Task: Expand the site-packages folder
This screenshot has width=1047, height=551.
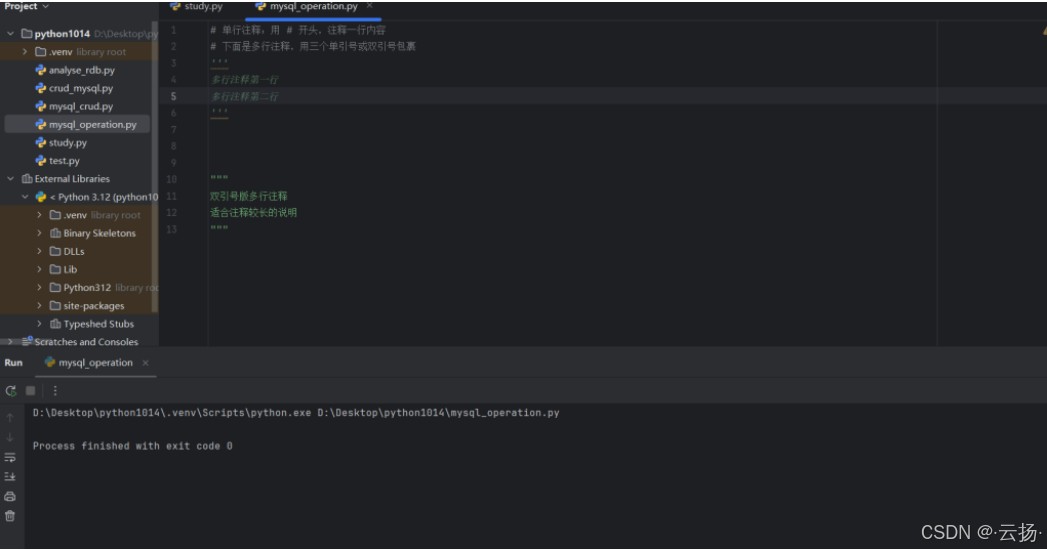Action: [x=39, y=306]
